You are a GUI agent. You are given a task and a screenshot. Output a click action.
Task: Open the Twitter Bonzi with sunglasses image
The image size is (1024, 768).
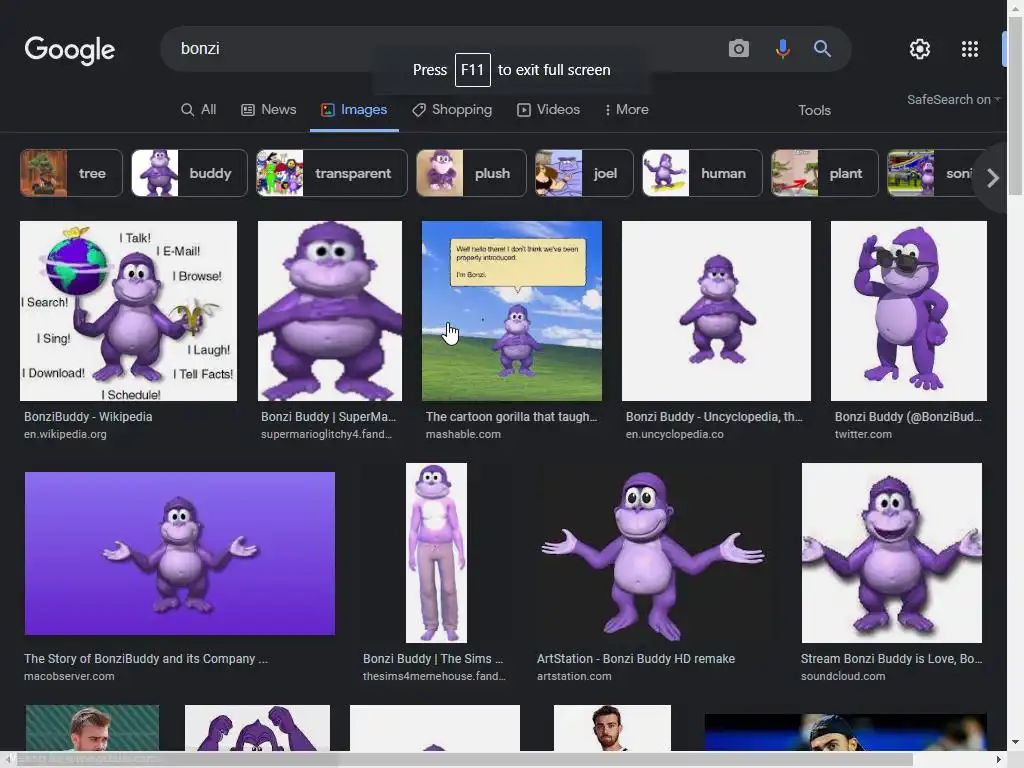click(908, 311)
